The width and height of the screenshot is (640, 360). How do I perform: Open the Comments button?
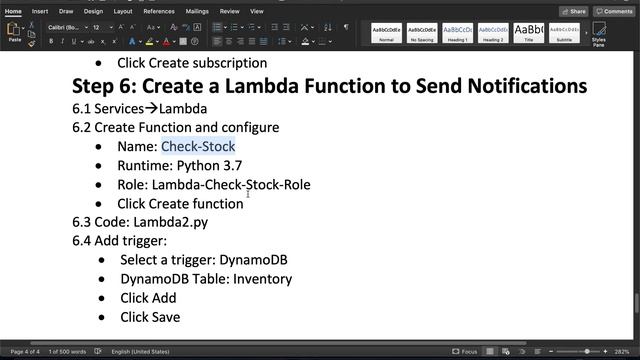(614, 11)
